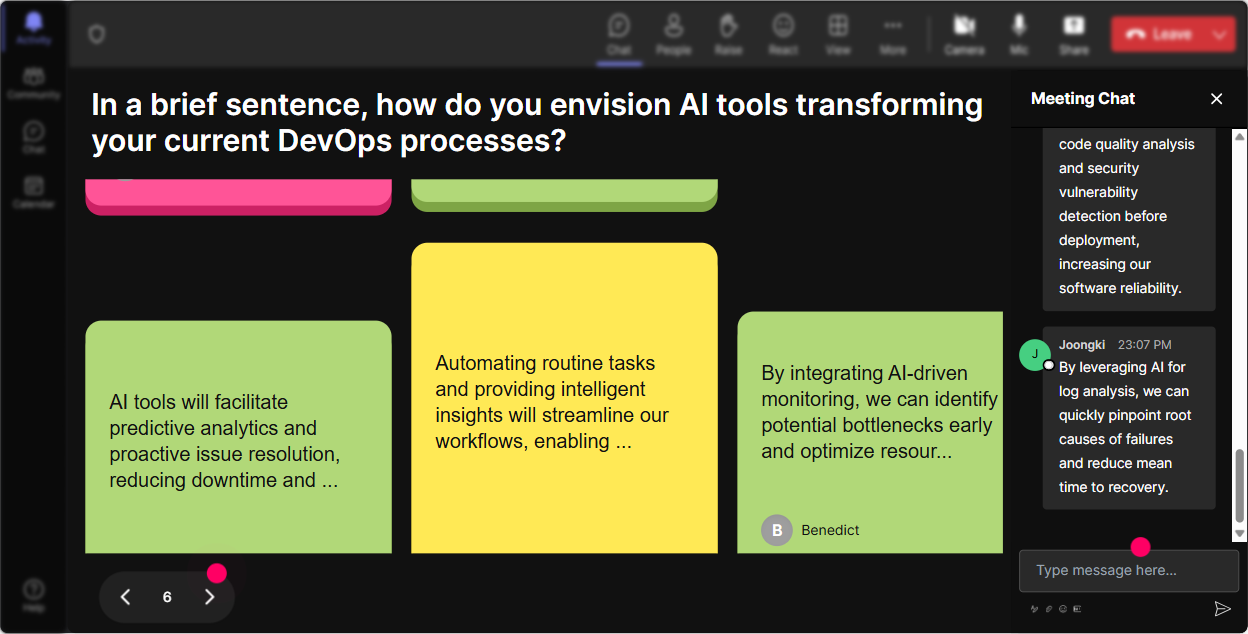The height and width of the screenshot is (634, 1248).
Task: Select the 'AI tools will facilitate' green card
Action: (238, 437)
